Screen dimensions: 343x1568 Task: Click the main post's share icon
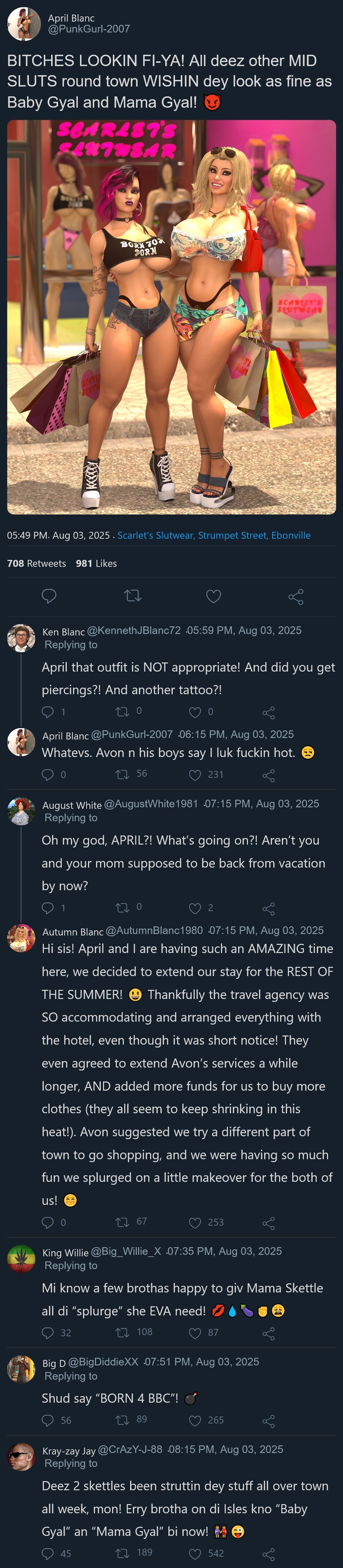[296, 596]
